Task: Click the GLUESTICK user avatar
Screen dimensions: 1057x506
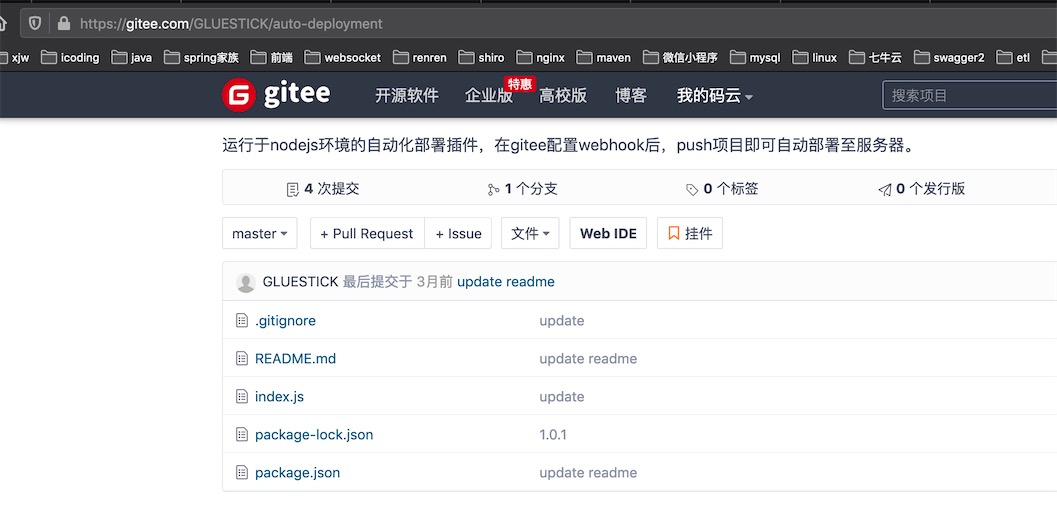Action: pos(246,283)
